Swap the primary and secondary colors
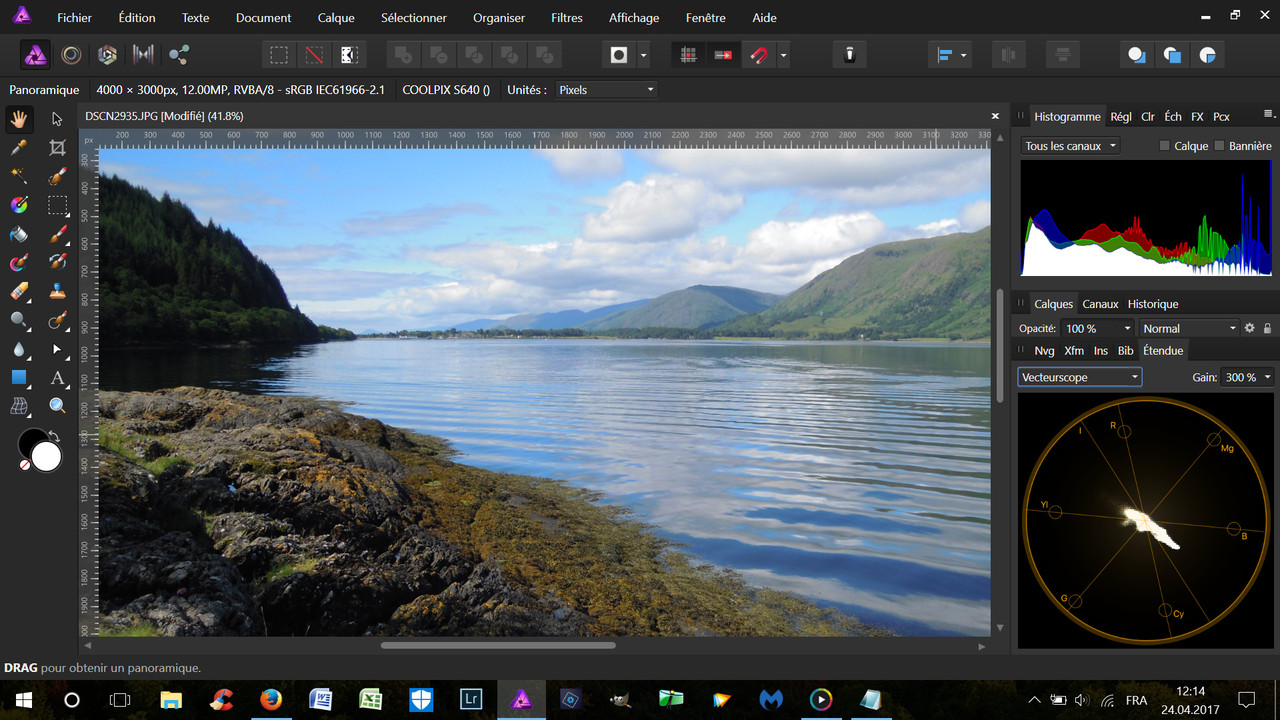The width and height of the screenshot is (1280, 720). [53, 436]
